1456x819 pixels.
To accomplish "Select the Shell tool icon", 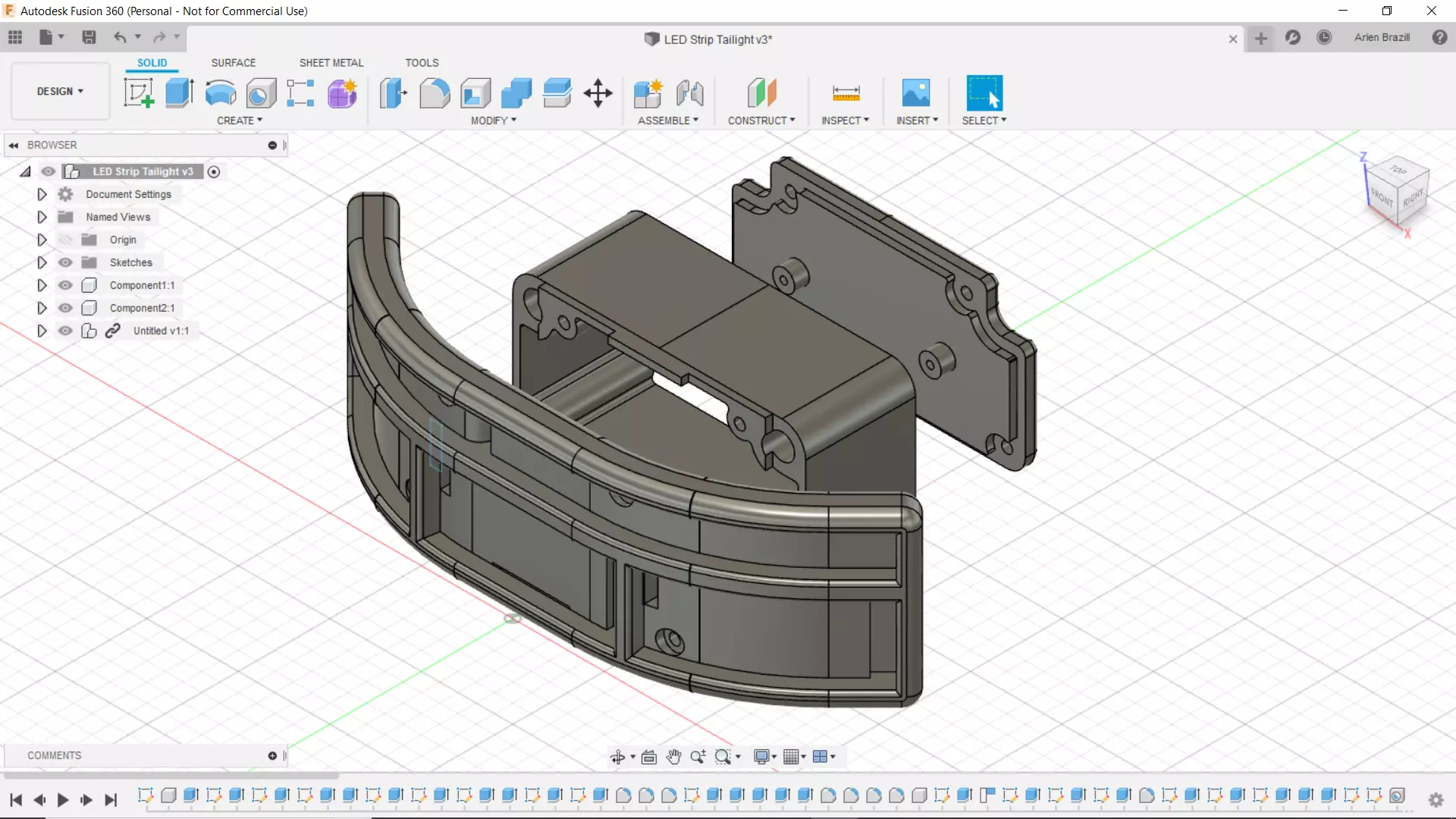I will [x=475, y=93].
